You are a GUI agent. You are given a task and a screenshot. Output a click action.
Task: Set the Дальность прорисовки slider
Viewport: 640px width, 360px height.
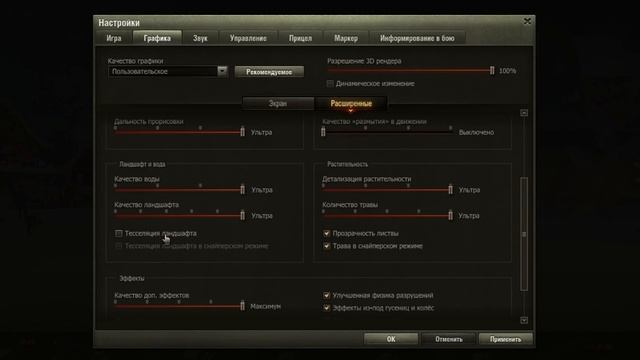pyautogui.click(x=179, y=131)
